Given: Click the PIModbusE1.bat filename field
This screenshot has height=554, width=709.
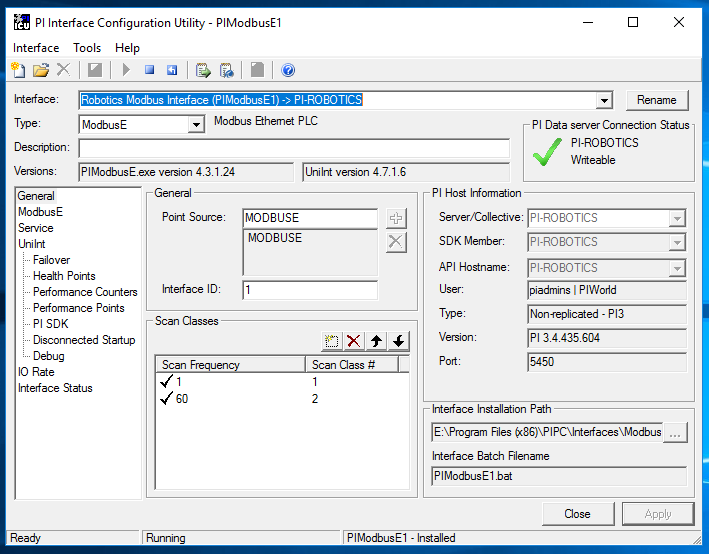Looking at the screenshot, I should [x=559, y=476].
